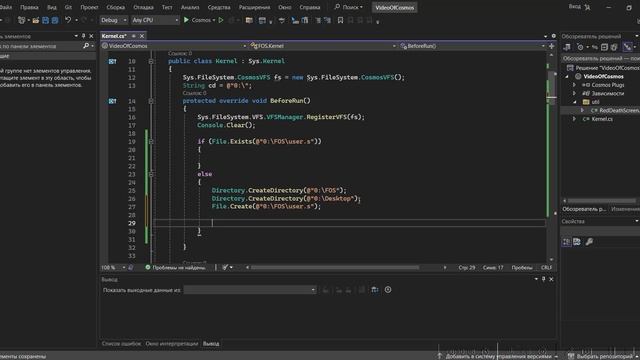Click the Start Without Debugging outline play icon
The height and width of the screenshot is (360, 640).
tap(221, 20)
